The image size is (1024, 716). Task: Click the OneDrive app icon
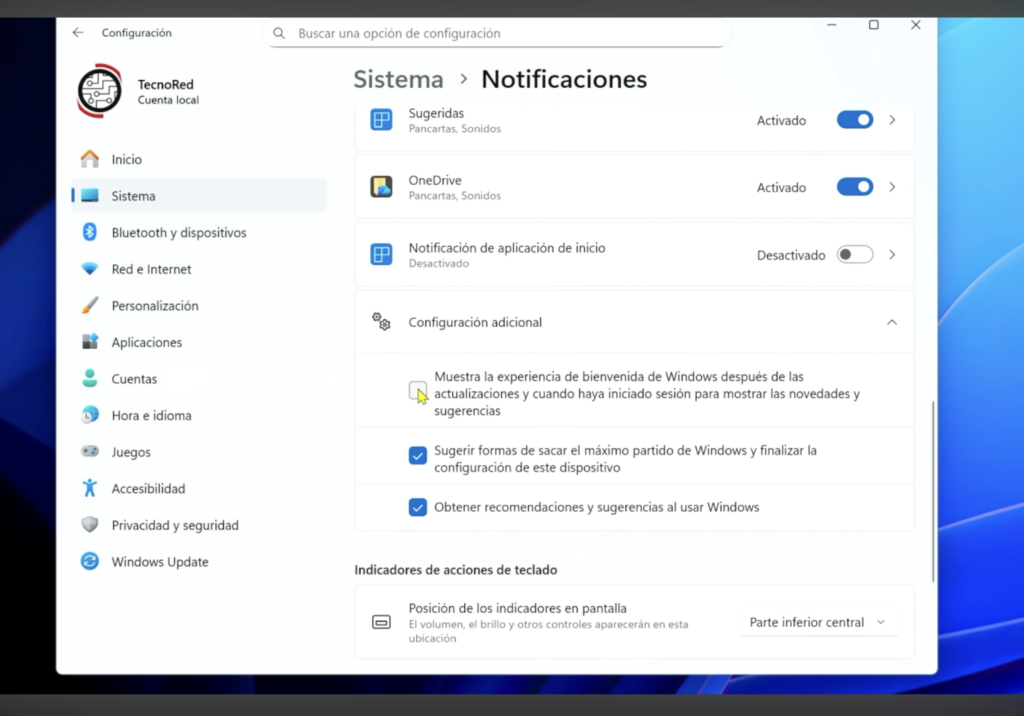point(381,187)
